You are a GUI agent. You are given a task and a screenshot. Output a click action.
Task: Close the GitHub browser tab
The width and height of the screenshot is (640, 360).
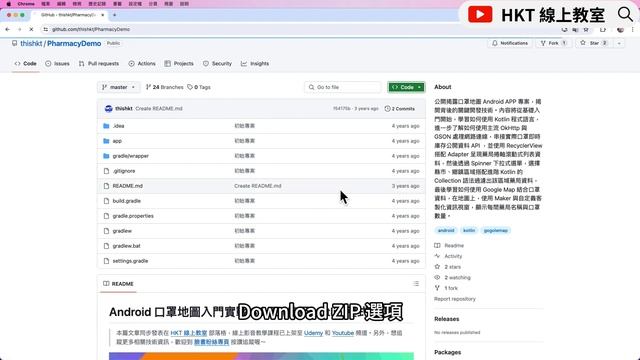click(102, 15)
